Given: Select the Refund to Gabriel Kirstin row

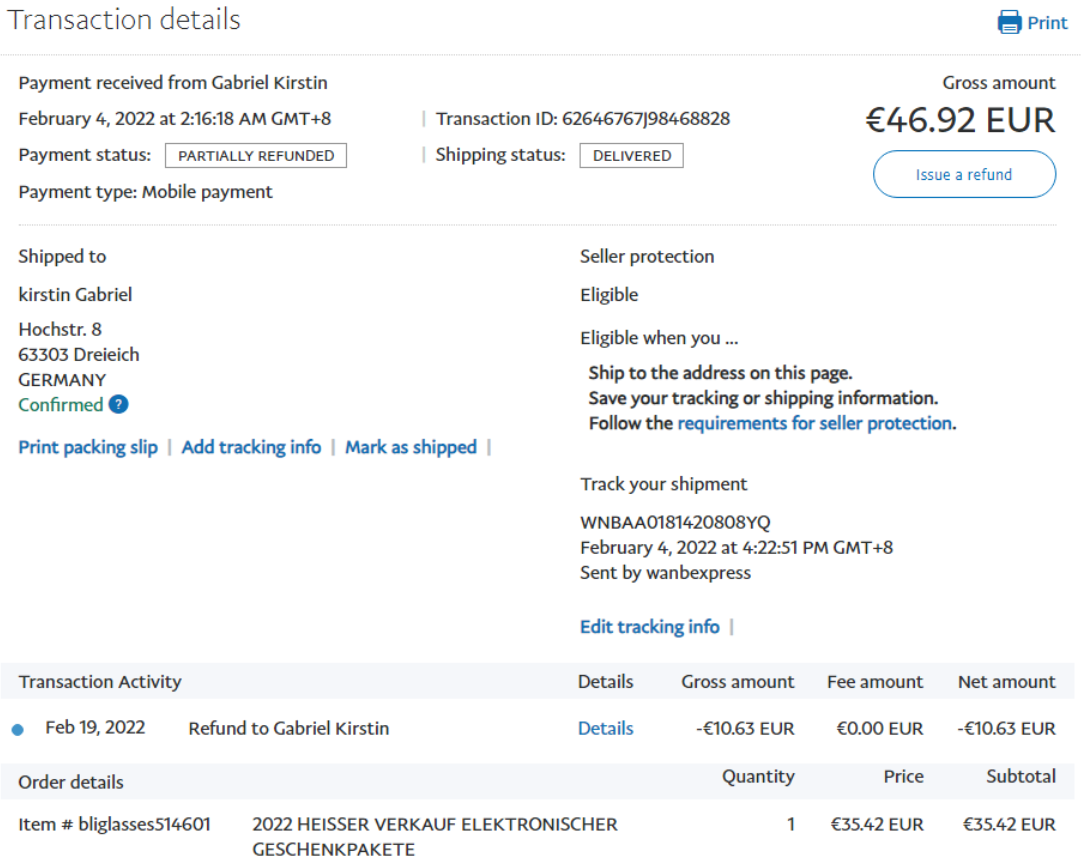Looking at the screenshot, I should click(289, 728).
